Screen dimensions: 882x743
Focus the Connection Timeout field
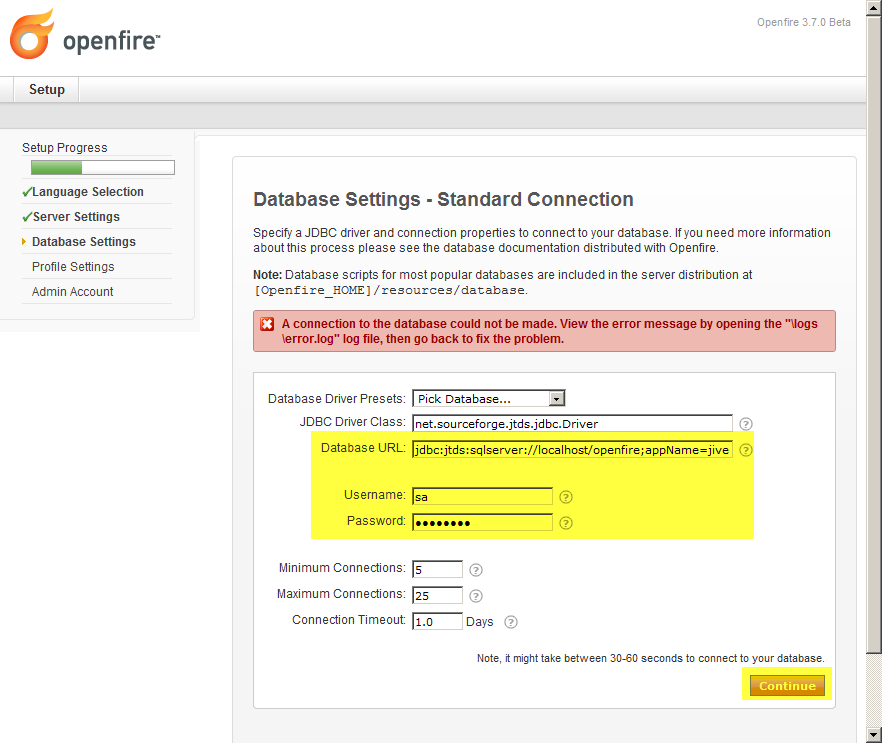(x=437, y=622)
